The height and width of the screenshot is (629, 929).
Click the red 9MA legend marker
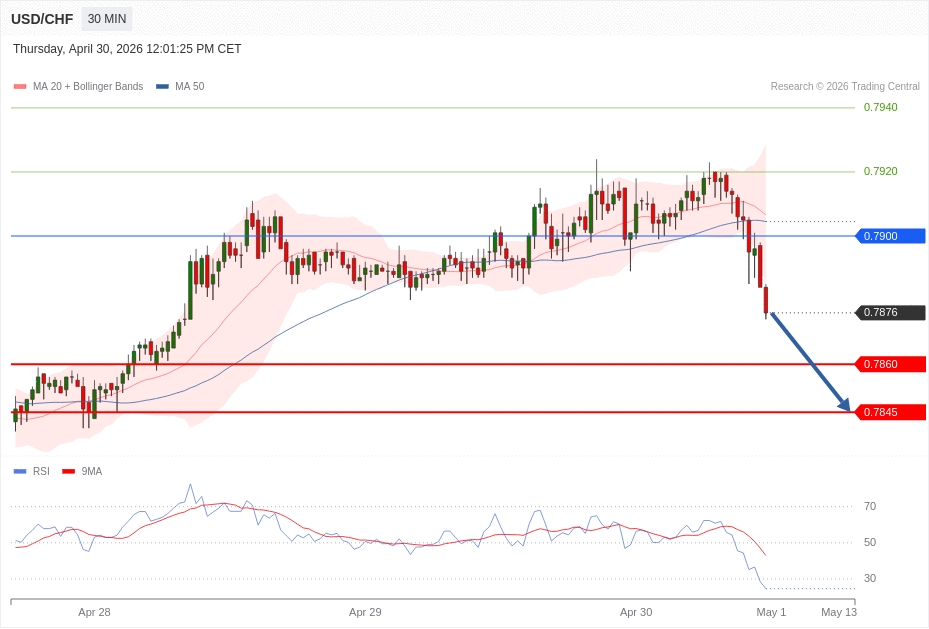(68, 471)
